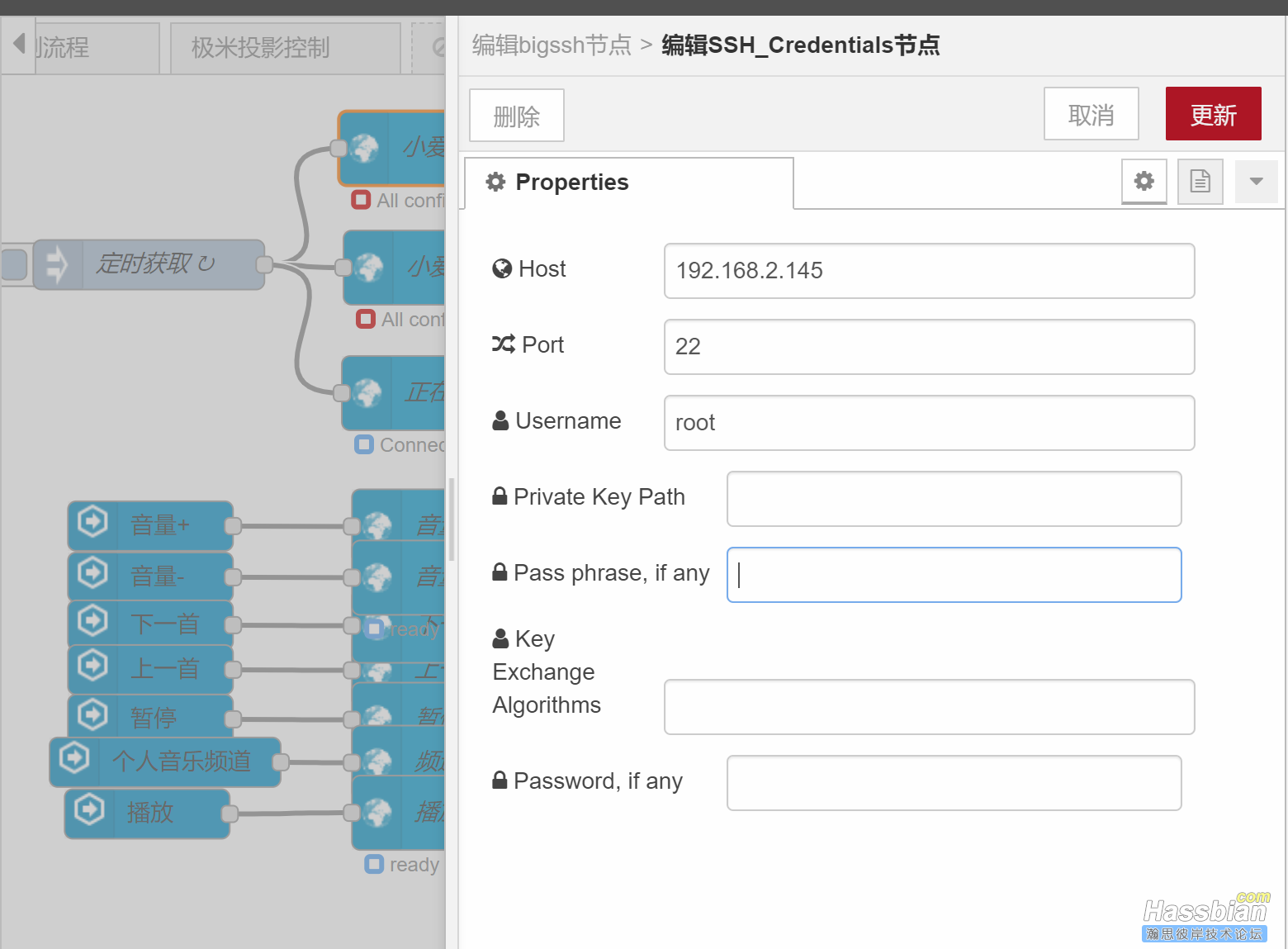Click the 个人音乐频道 node arrow icon
The height and width of the screenshot is (949, 1288).
pos(74,757)
